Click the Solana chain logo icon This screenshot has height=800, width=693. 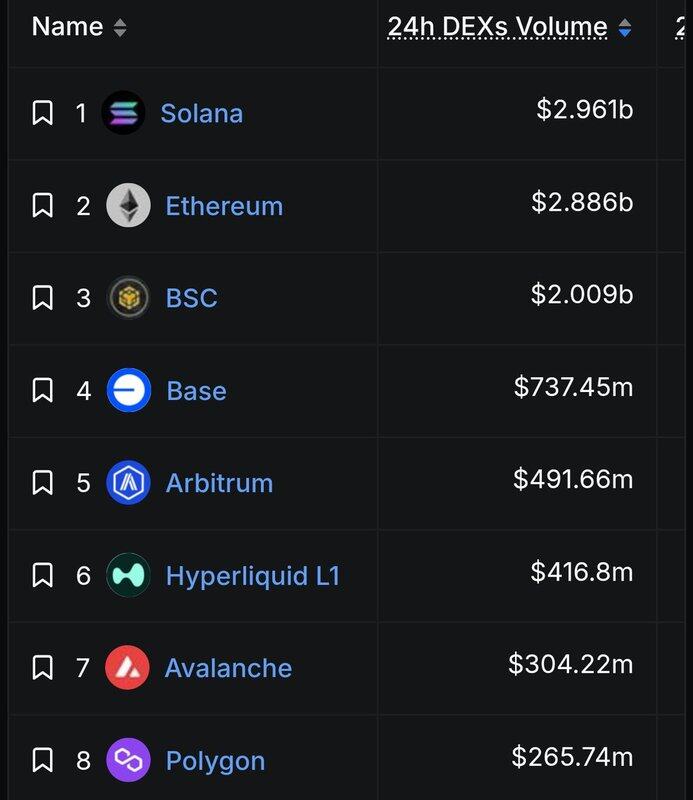coord(123,113)
